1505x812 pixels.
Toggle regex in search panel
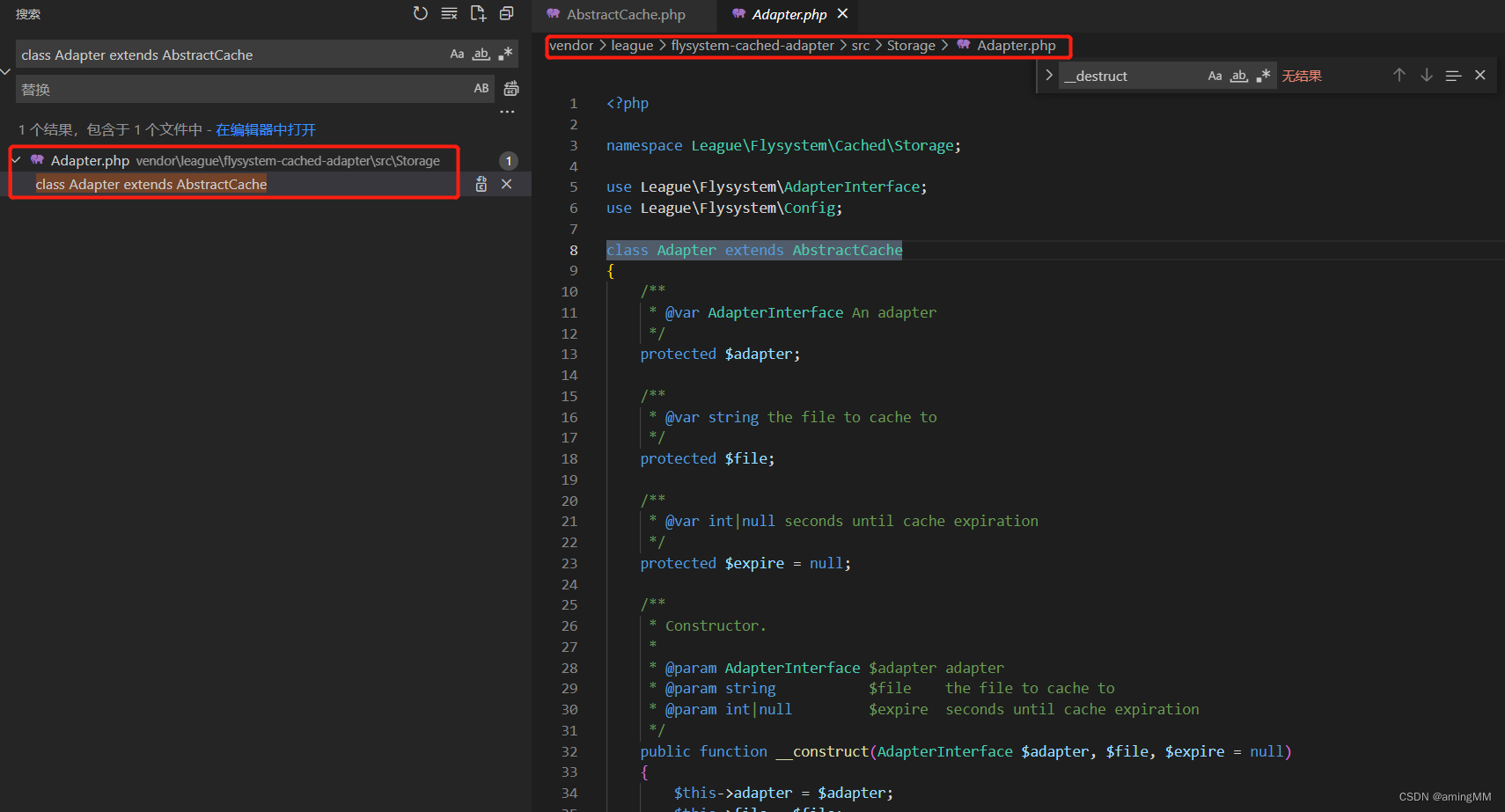505,55
